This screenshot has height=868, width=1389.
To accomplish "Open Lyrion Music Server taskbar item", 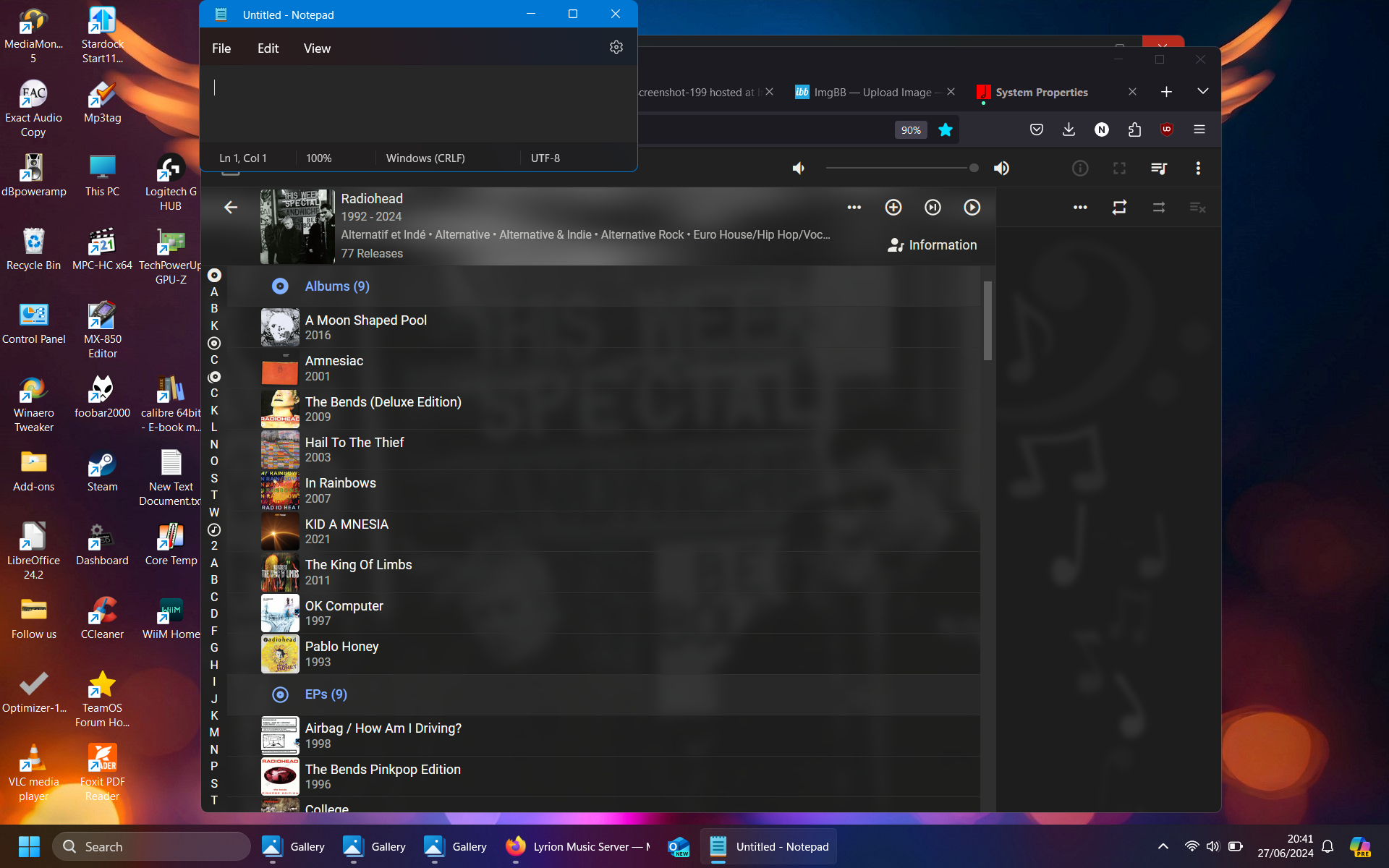I will 579,846.
